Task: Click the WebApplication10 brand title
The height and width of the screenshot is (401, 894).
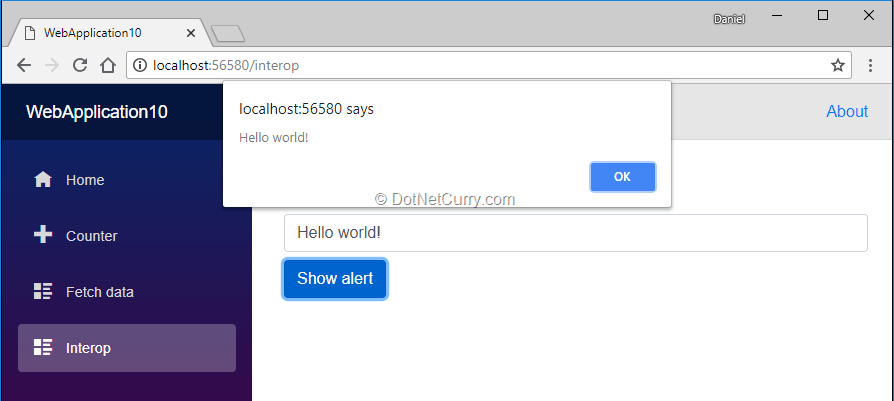Action: [x=97, y=112]
